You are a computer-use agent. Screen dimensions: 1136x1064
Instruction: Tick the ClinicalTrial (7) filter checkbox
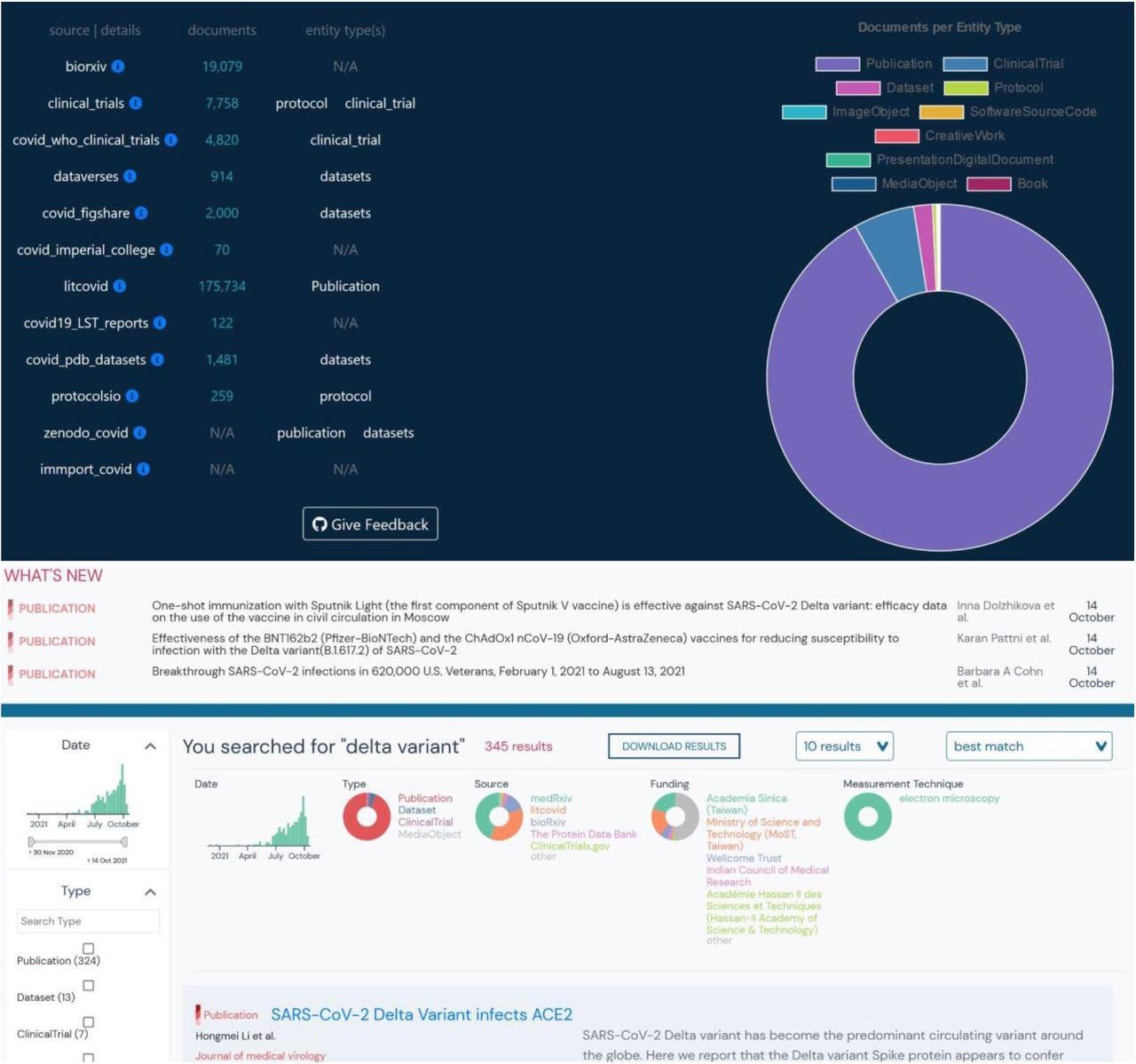88,1022
